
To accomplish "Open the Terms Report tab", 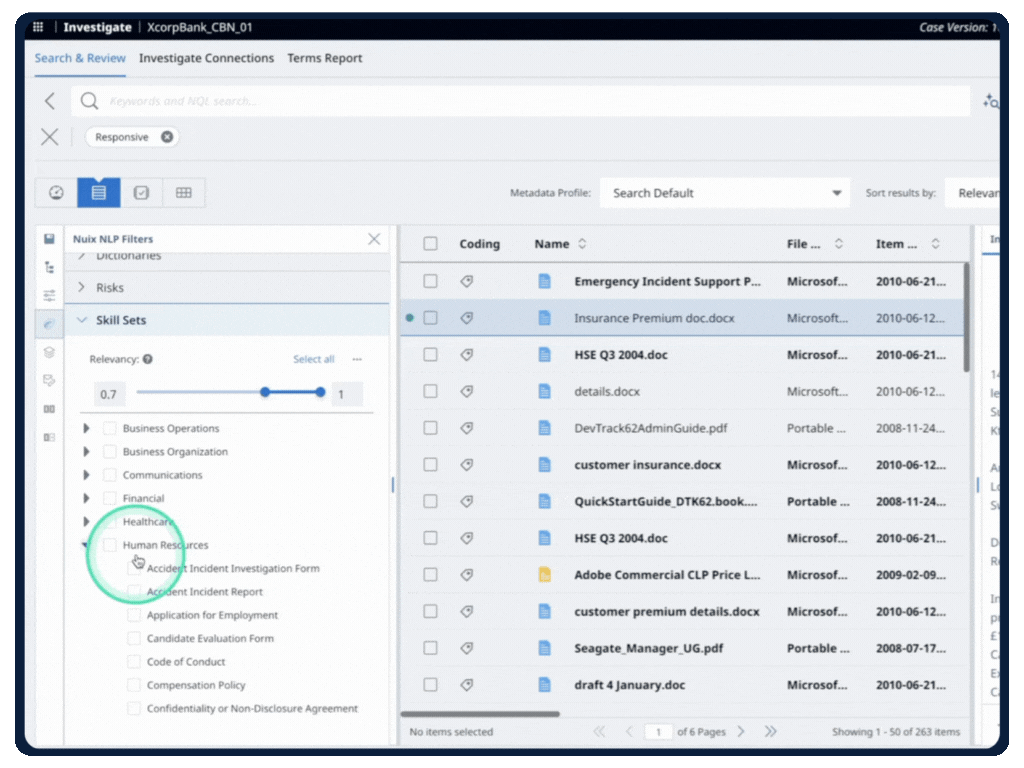I will pyautogui.click(x=324, y=58).
